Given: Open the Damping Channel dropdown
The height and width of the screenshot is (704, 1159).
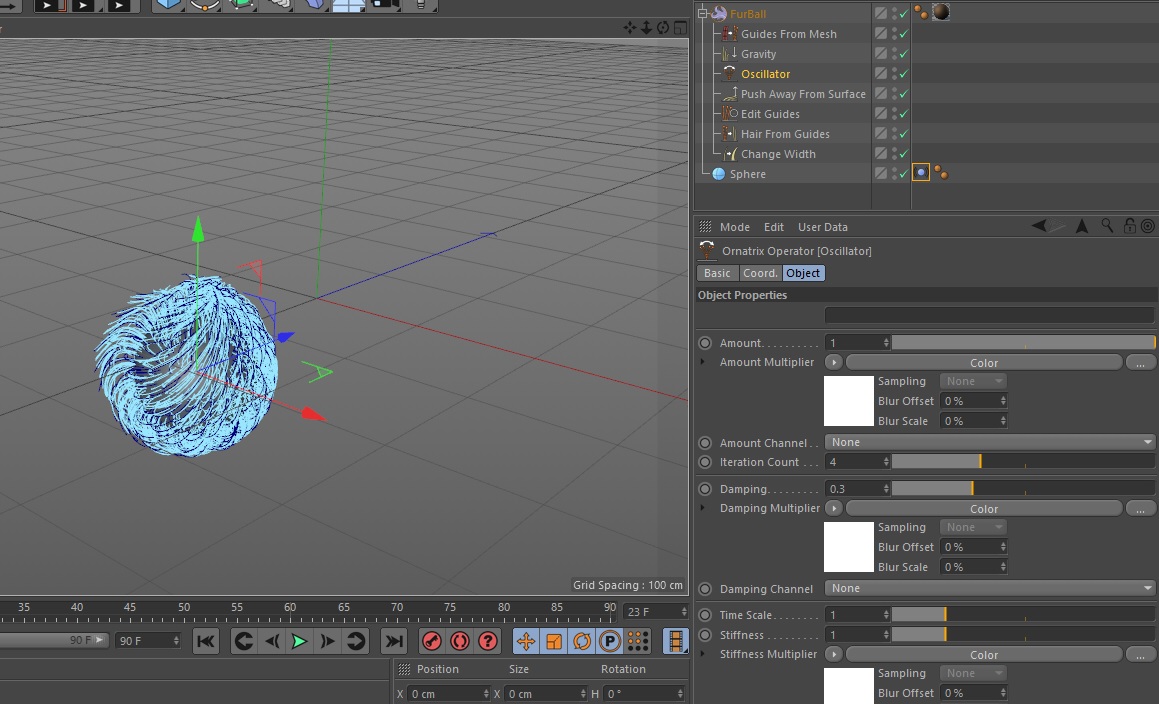Looking at the screenshot, I should (990, 589).
